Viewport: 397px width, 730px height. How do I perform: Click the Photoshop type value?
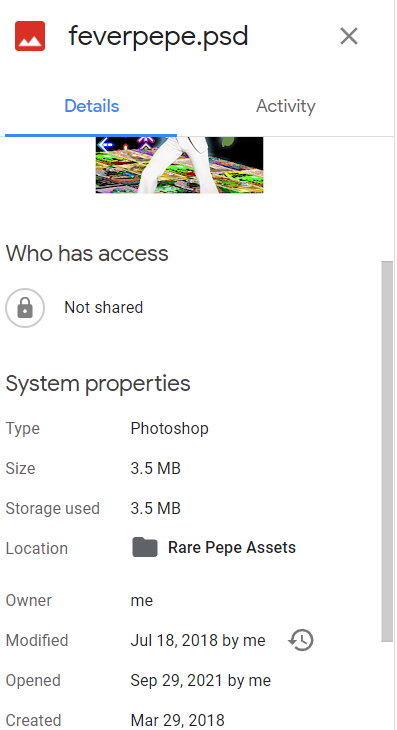click(169, 428)
